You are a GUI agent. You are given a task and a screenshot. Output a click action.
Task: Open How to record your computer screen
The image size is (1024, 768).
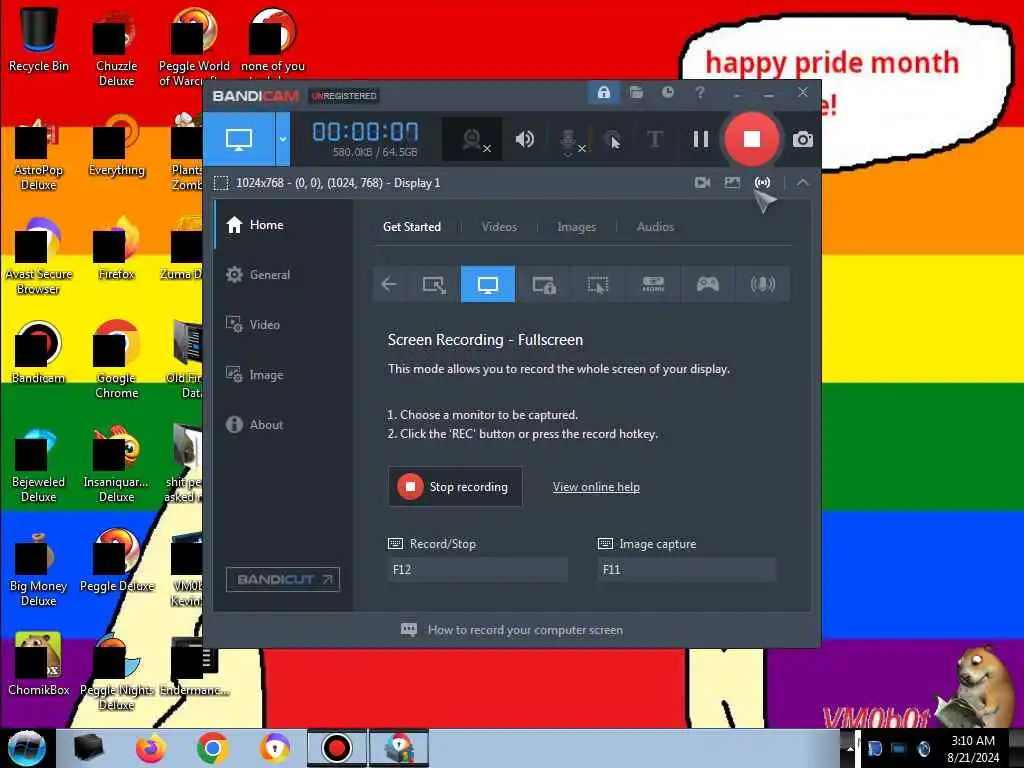(512, 630)
